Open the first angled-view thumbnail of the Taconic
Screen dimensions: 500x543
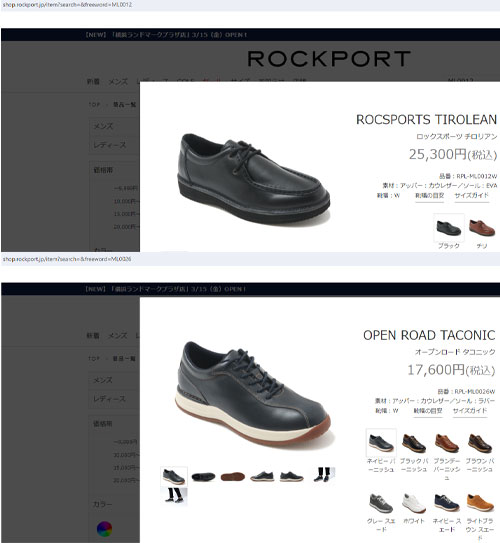tap(174, 476)
